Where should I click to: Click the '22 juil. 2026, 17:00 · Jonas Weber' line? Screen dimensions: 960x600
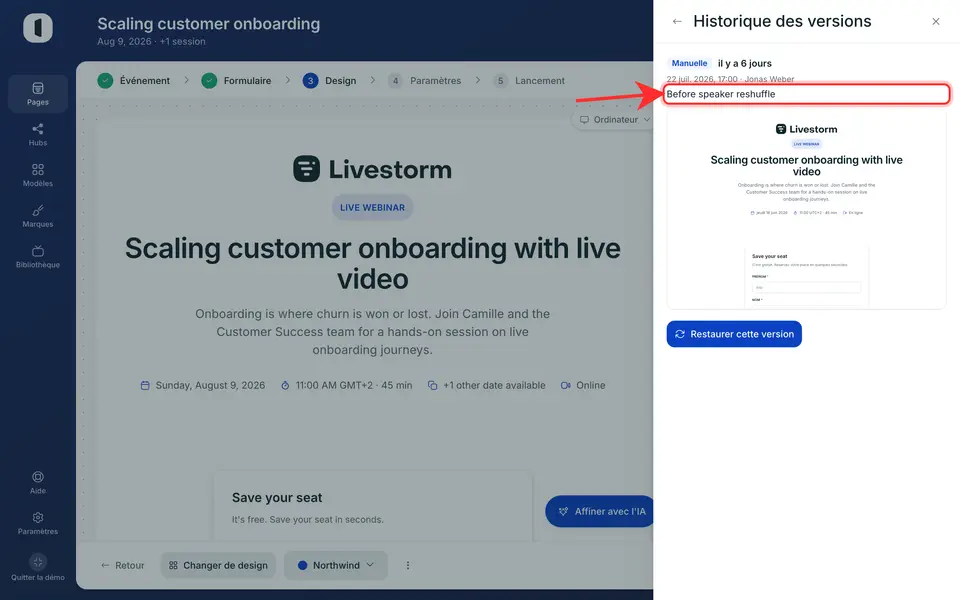[730, 79]
